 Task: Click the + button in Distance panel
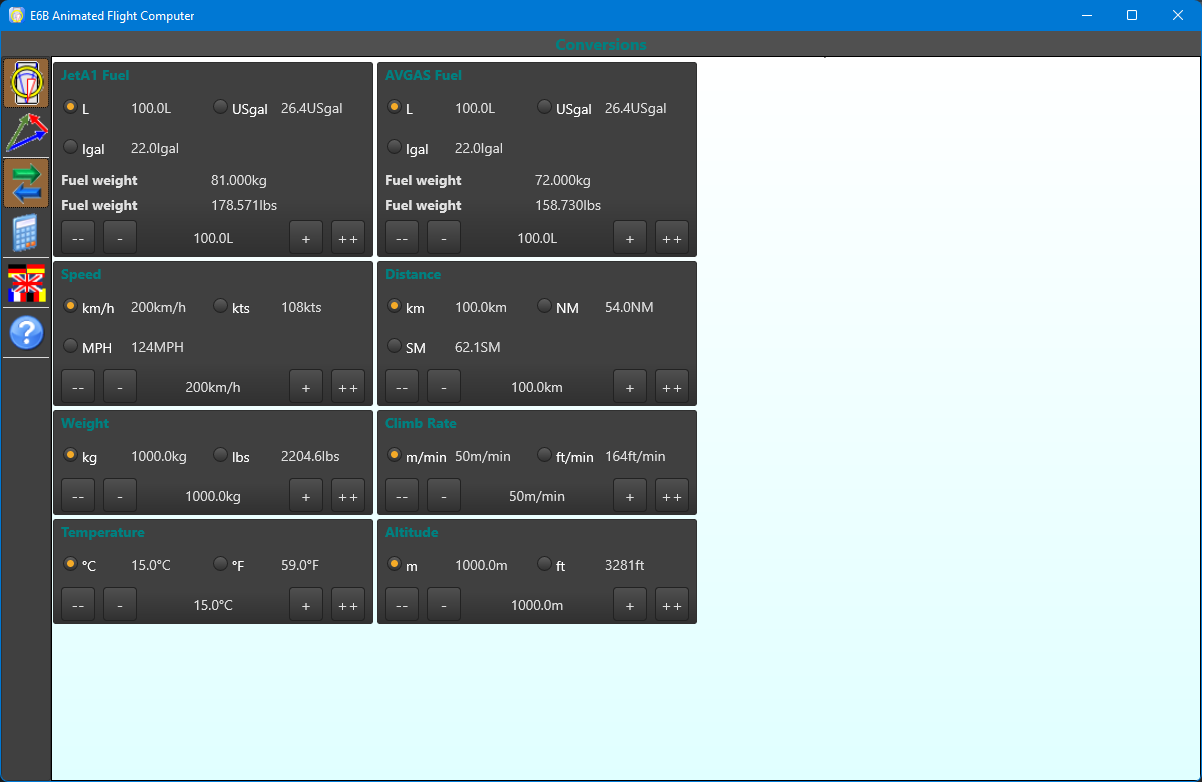[630, 387]
